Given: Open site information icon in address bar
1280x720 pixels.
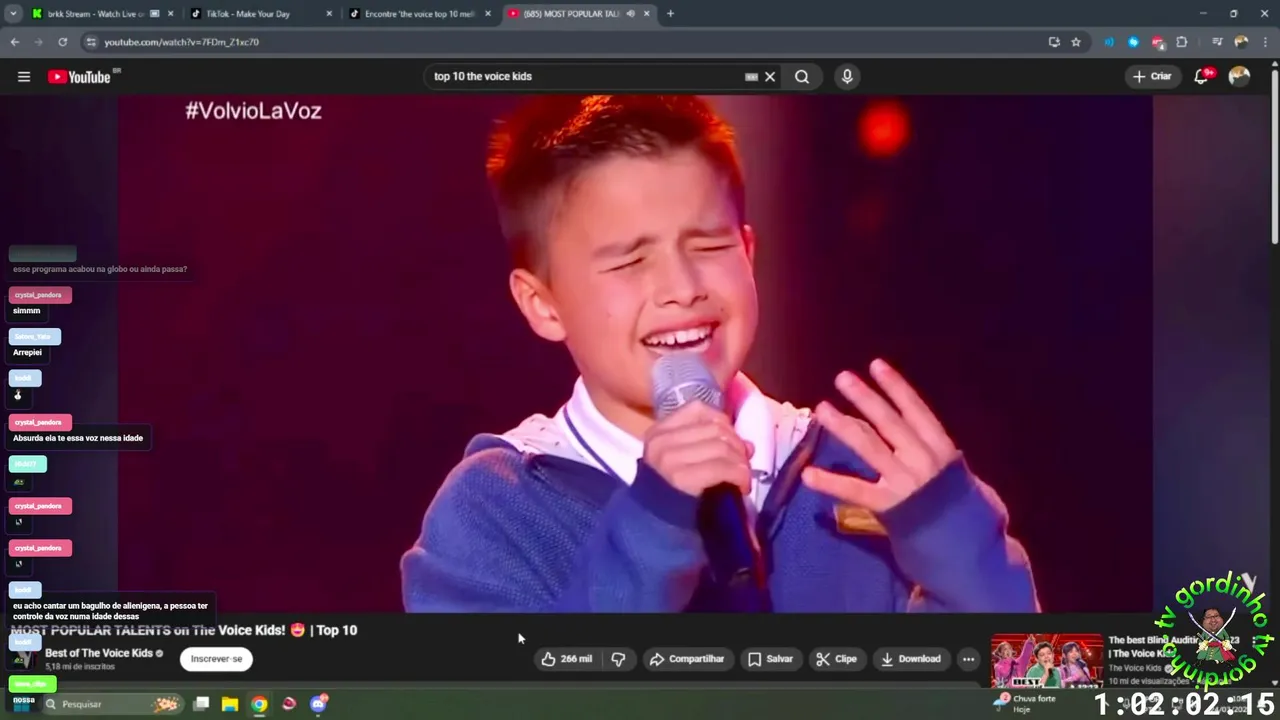Looking at the screenshot, I should (x=91, y=42).
